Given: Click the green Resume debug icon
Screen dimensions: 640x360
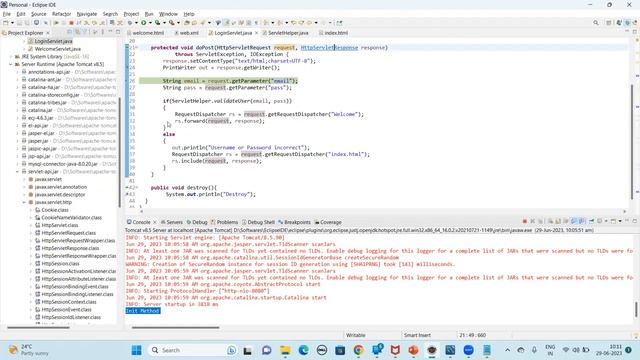Looking at the screenshot, I should click(56, 23).
